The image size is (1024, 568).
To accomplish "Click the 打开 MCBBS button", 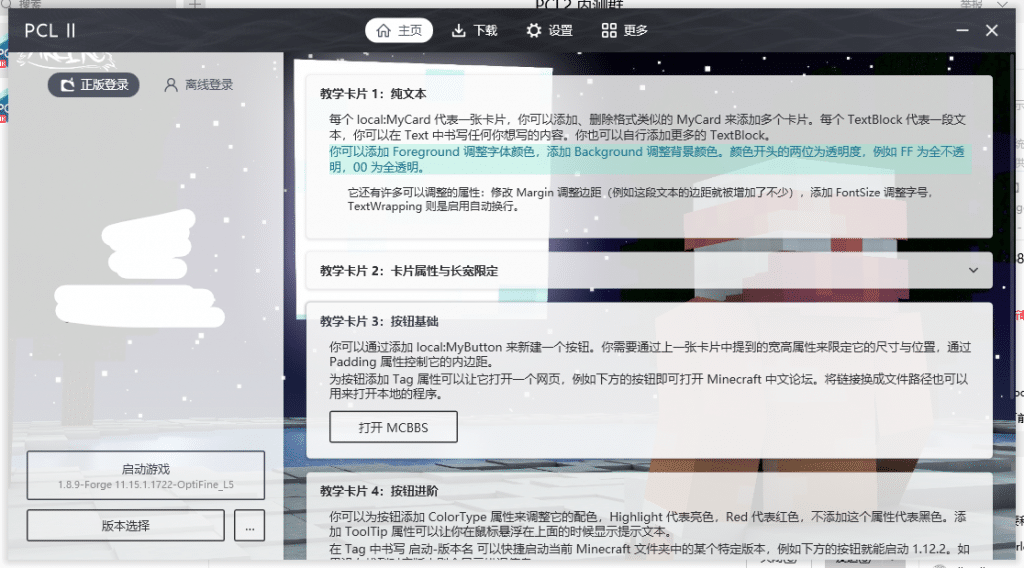I will [393, 427].
